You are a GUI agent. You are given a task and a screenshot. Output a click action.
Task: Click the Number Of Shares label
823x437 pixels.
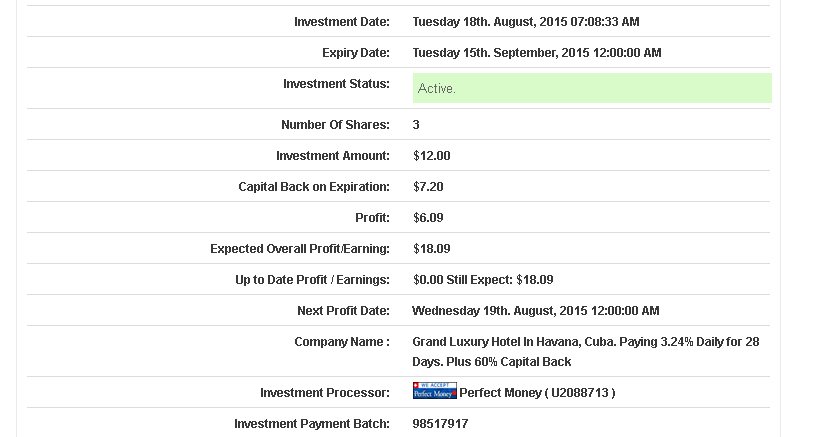335,125
